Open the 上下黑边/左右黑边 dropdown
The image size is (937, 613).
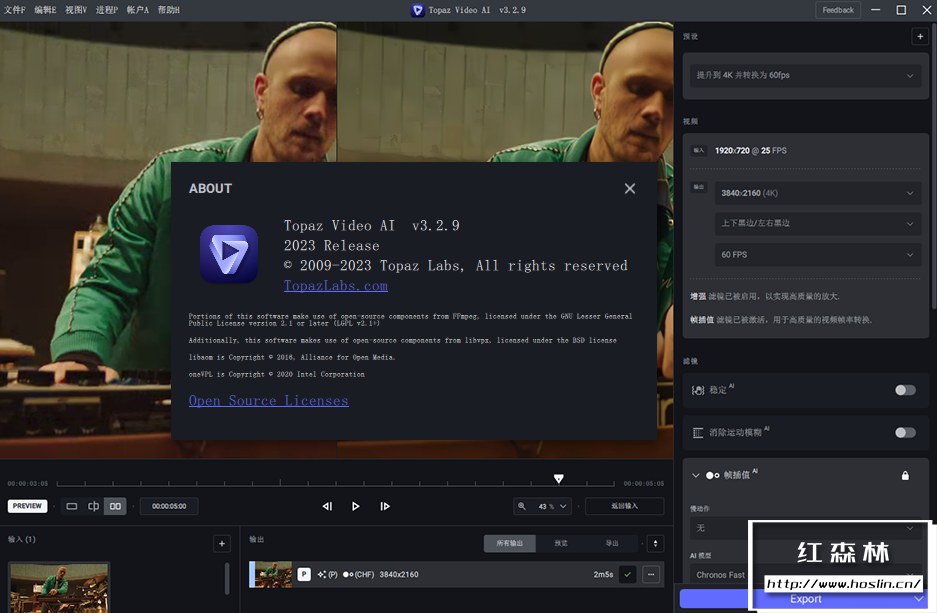click(817, 223)
